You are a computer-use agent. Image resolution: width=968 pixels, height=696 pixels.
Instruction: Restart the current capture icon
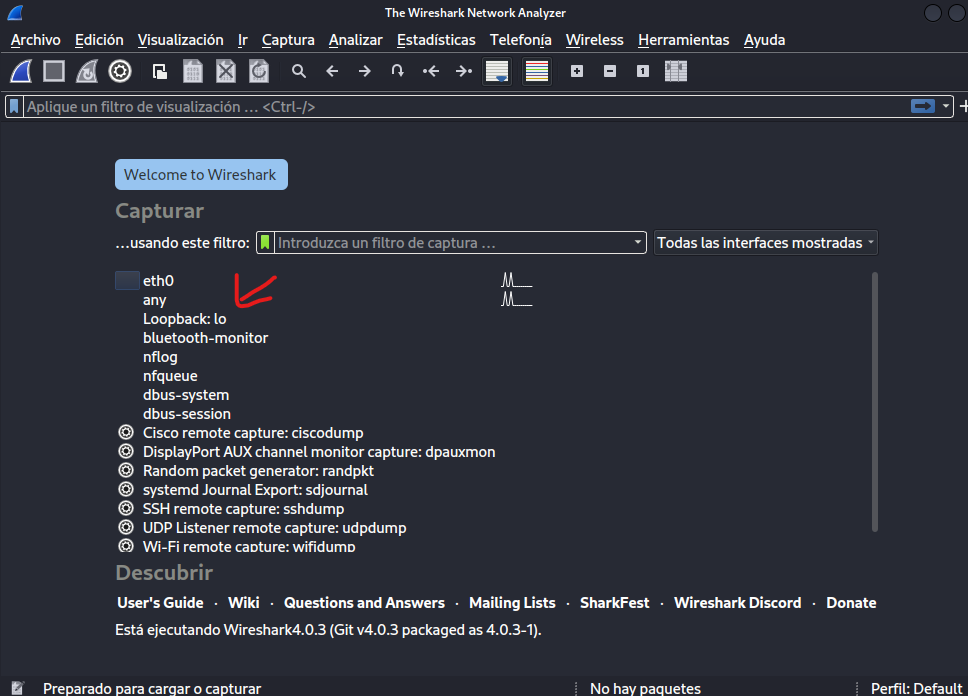87,71
